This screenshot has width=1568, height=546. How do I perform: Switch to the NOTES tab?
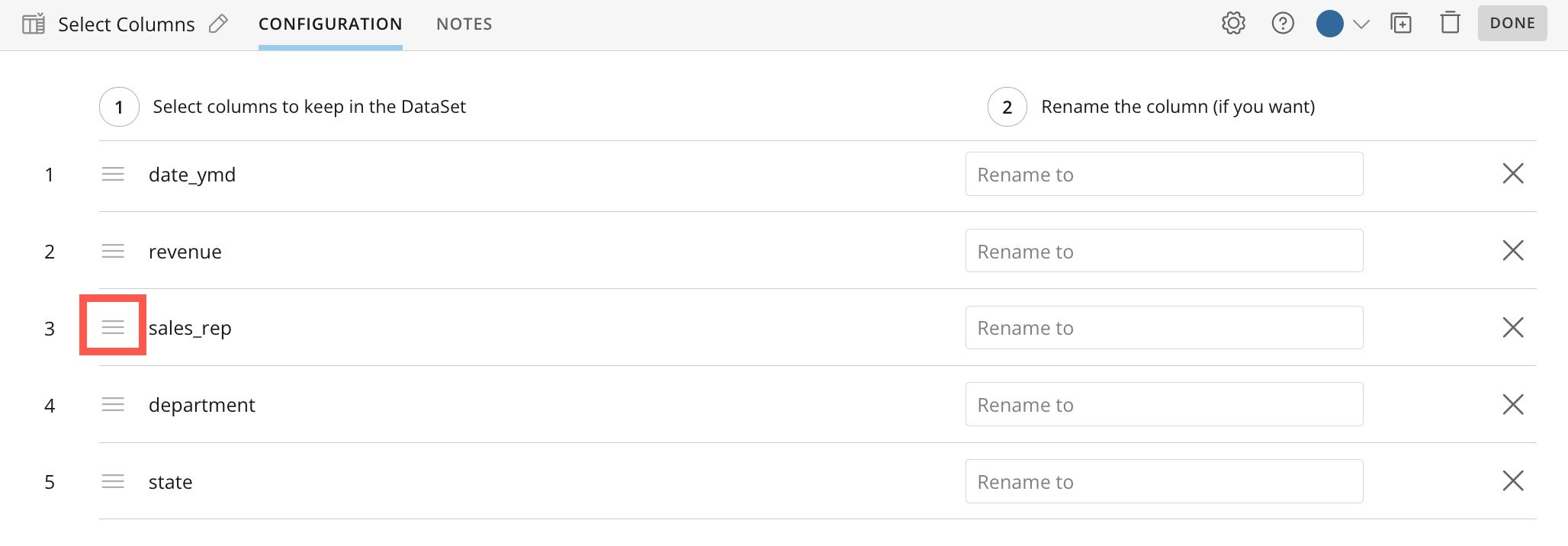click(x=464, y=24)
